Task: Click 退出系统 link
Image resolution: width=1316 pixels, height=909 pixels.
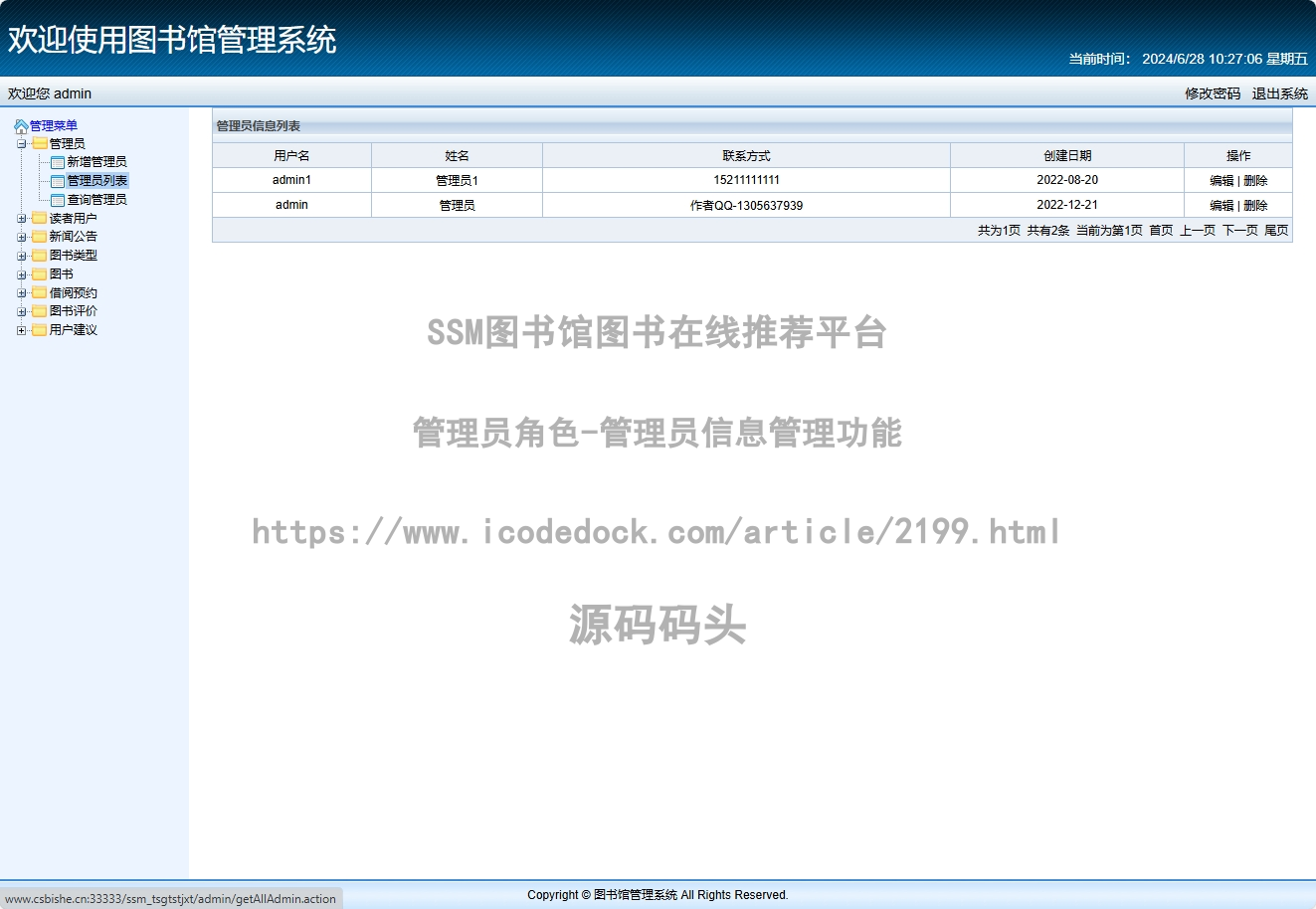Action: point(1280,93)
